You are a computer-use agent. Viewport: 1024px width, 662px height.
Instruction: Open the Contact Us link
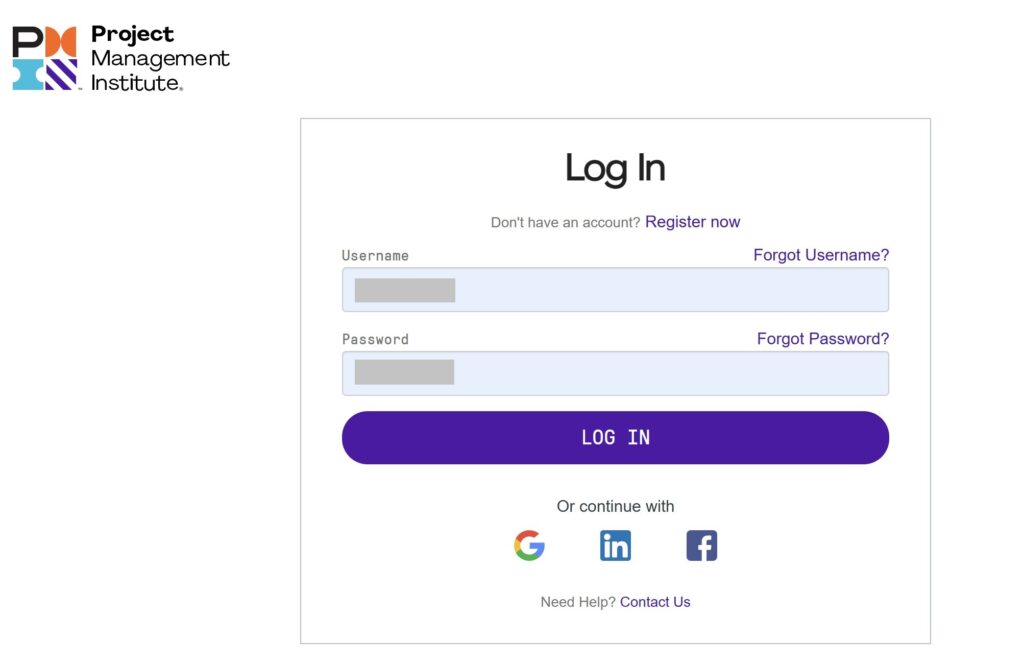pyautogui.click(x=655, y=602)
